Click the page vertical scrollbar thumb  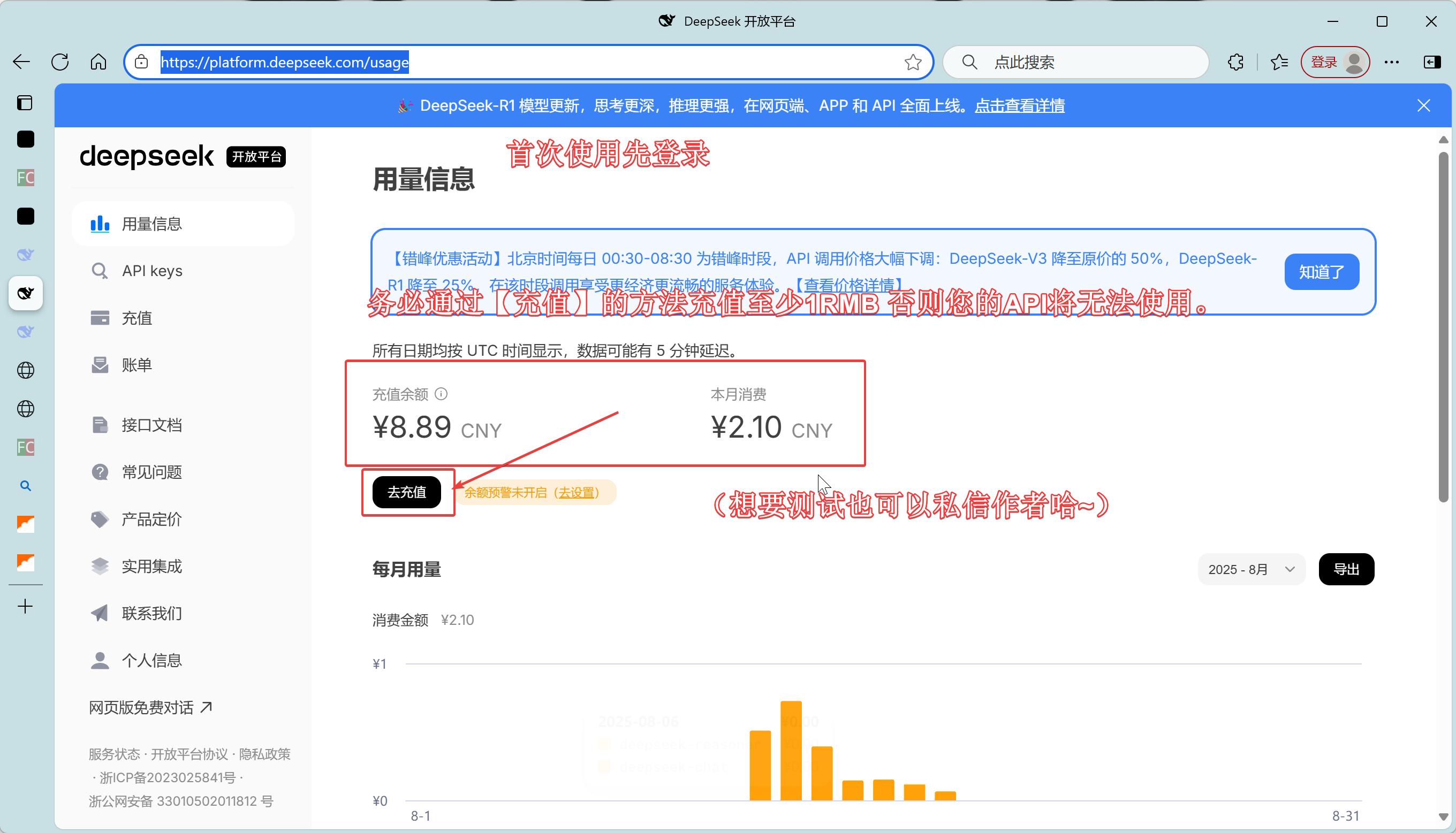pos(1443,327)
